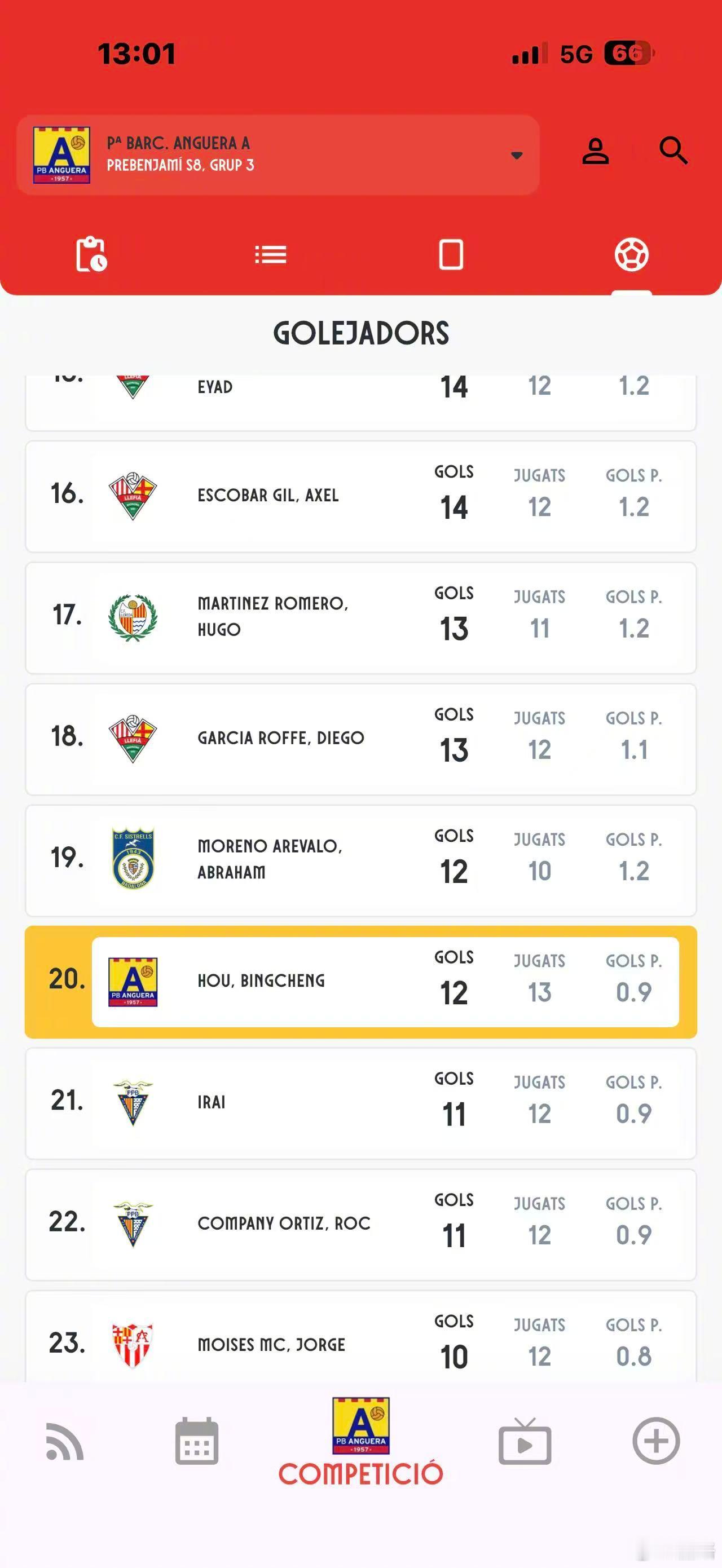Open the results clipboard-clock tab icon
This screenshot has width=722, height=1568.
pyautogui.click(x=91, y=254)
